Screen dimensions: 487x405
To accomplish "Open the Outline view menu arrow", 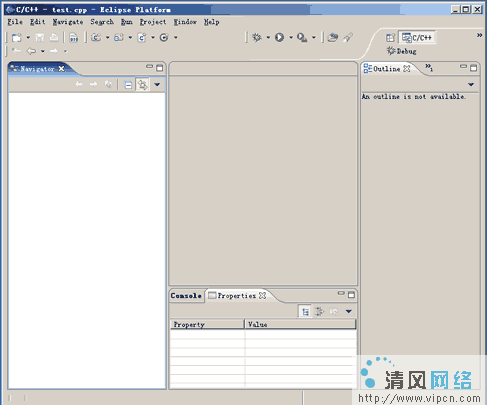I will point(471,85).
